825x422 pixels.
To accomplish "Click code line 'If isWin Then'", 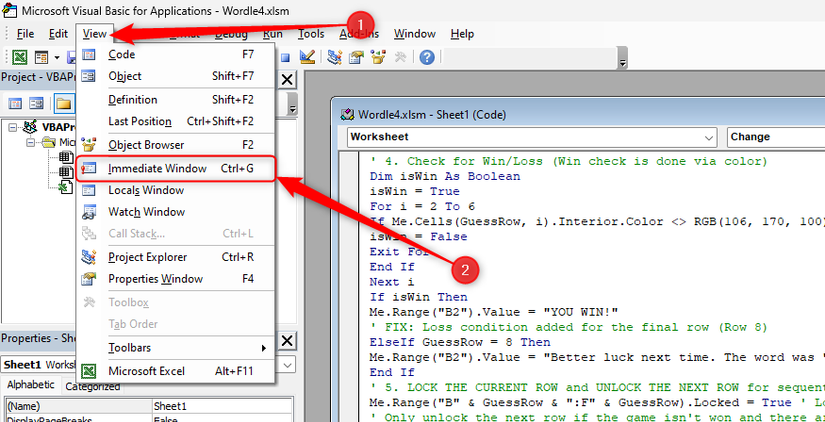I will (x=418, y=297).
